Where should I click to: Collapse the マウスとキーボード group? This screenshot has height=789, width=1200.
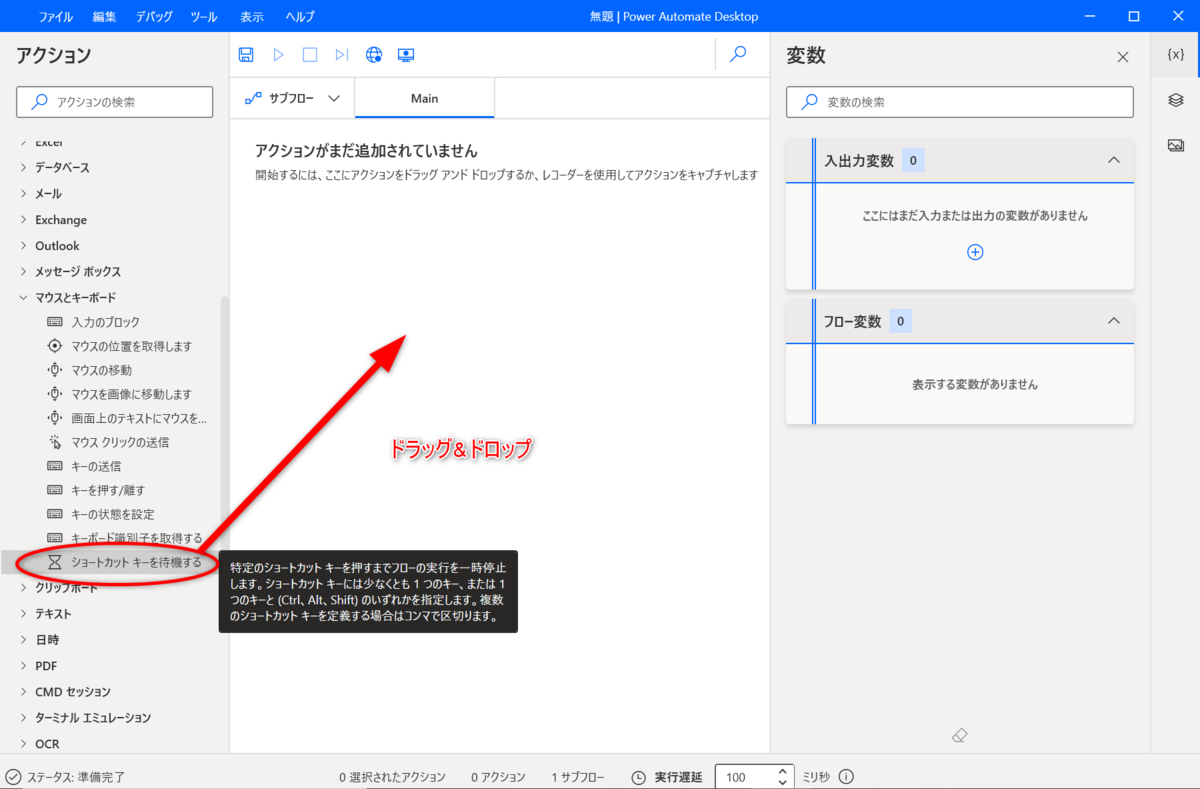coord(23,297)
